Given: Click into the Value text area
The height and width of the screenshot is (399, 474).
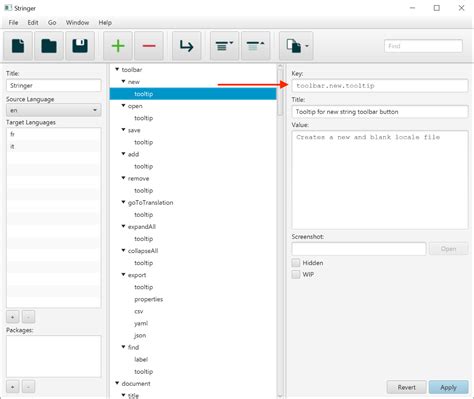Looking at the screenshot, I should [x=380, y=180].
